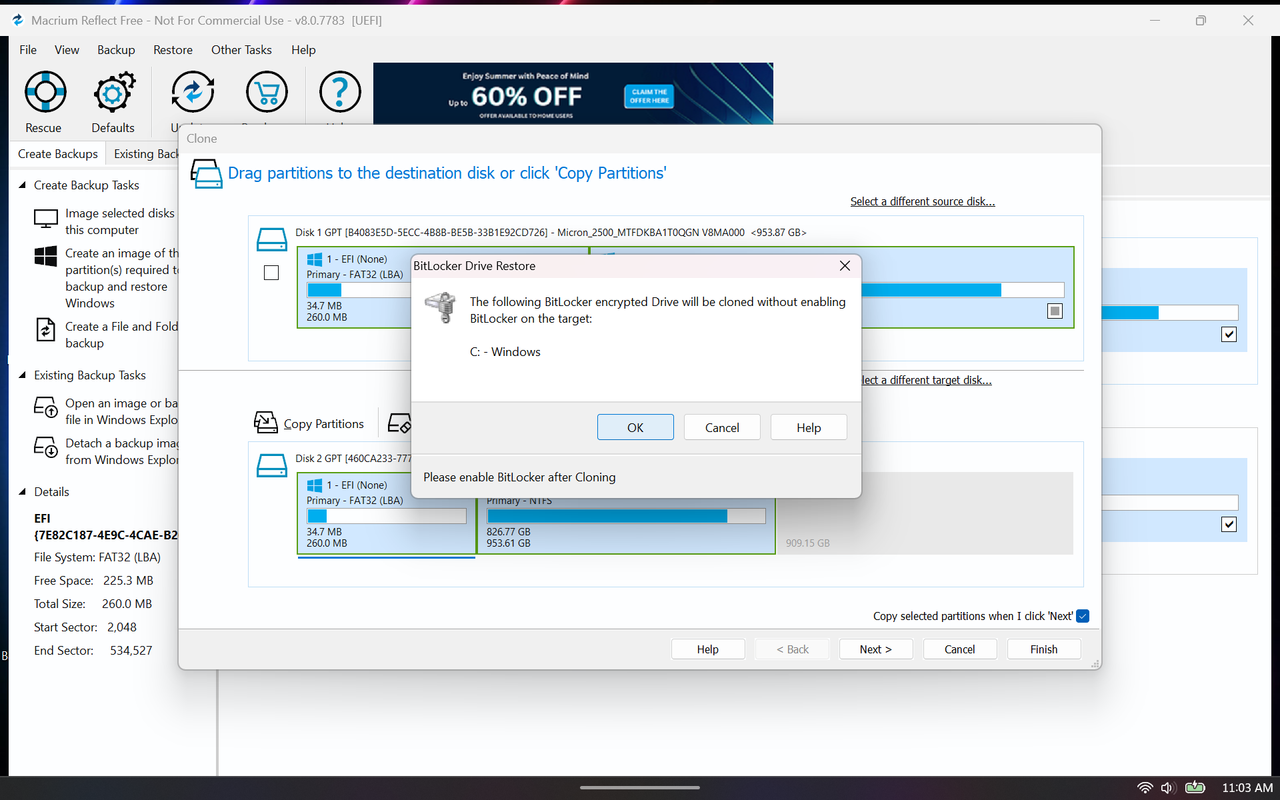Screen dimensions: 1280x800
Task: Confirm the BitLocker dialog with OK
Action: 635,427
